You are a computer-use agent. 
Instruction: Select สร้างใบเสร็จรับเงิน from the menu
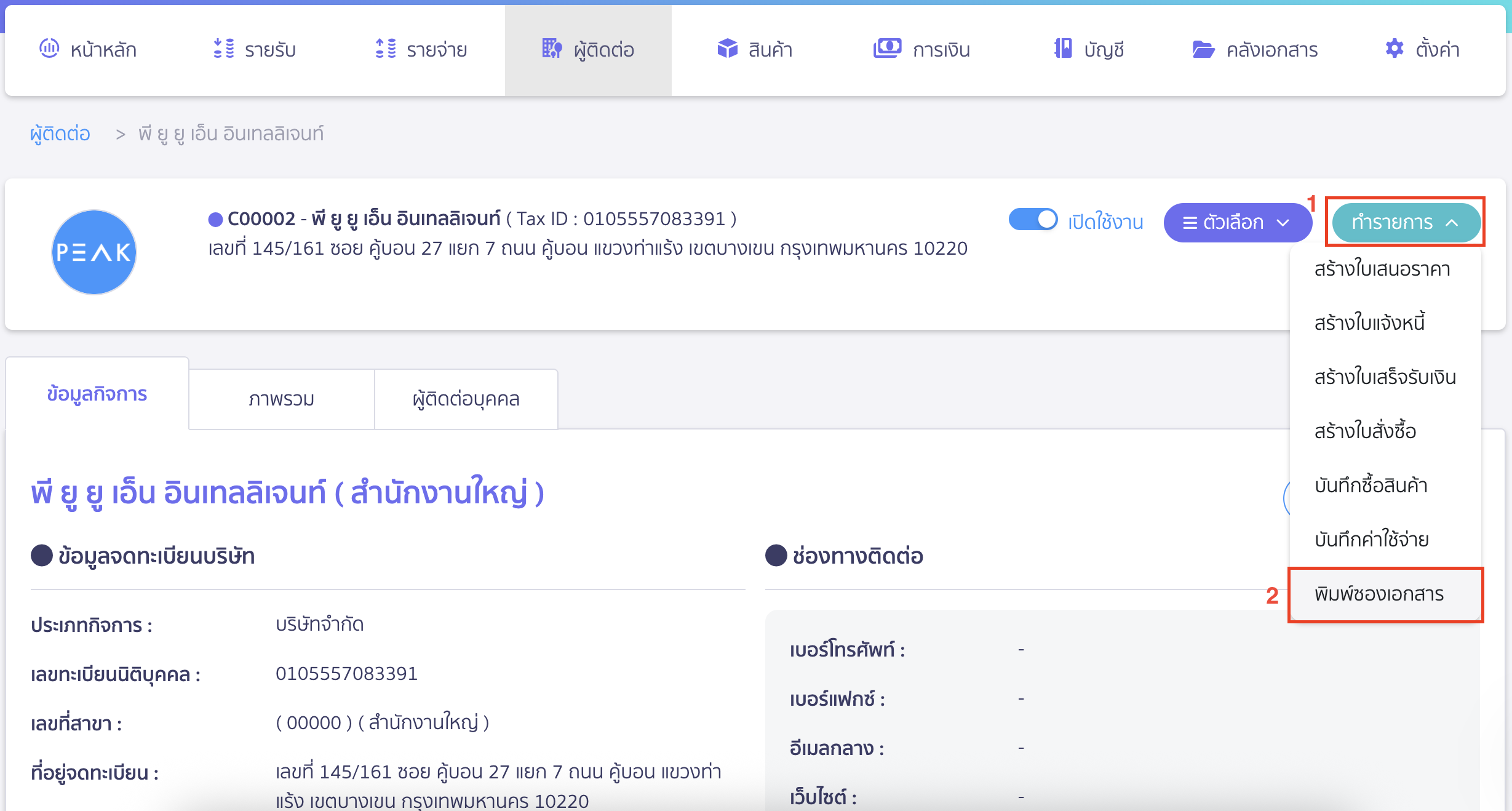[x=1385, y=377]
